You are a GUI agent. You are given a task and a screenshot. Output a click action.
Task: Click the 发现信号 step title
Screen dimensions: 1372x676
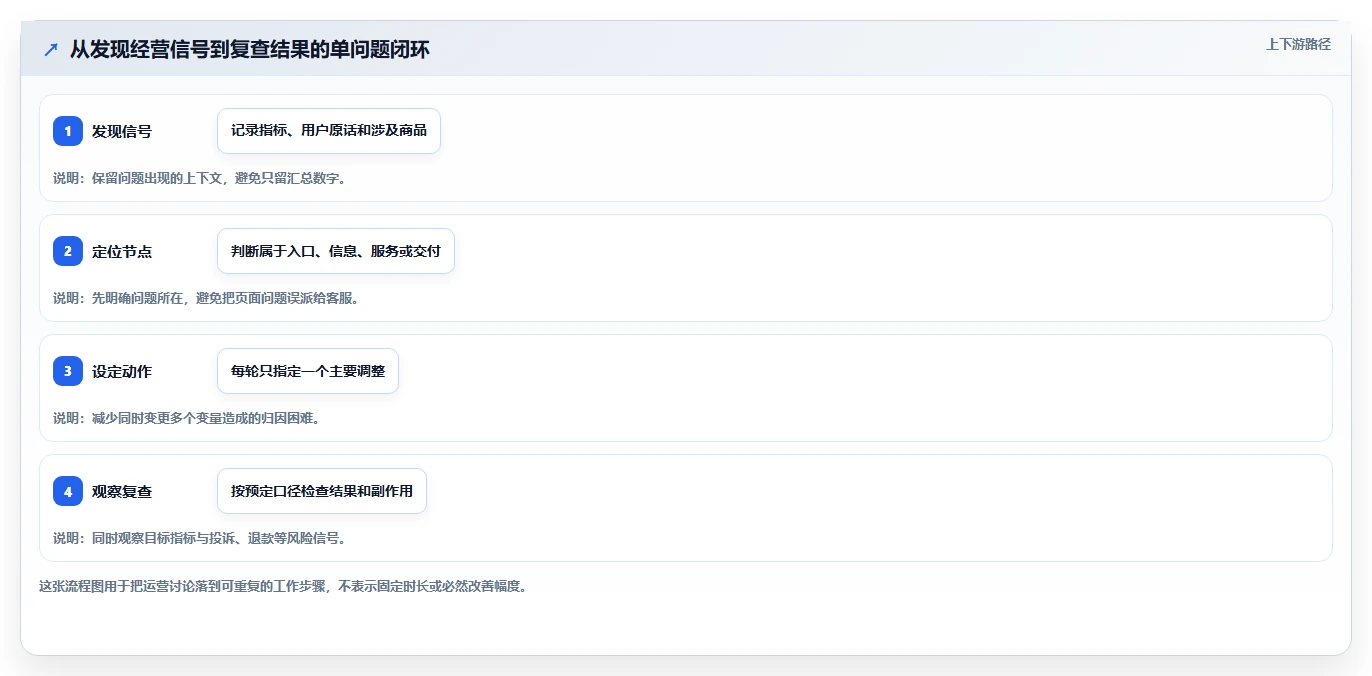coord(122,131)
